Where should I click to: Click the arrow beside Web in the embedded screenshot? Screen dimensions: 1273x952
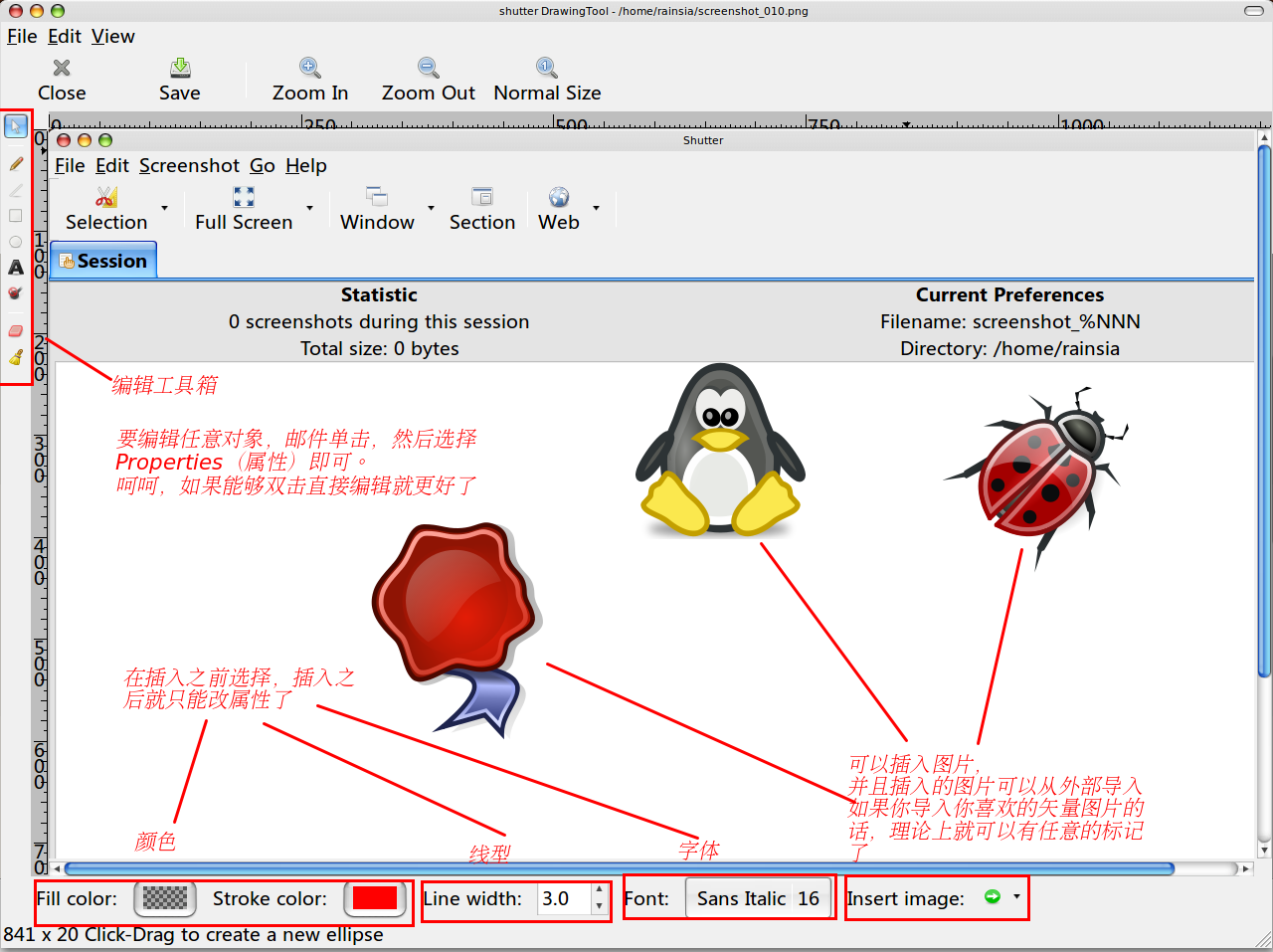[597, 208]
